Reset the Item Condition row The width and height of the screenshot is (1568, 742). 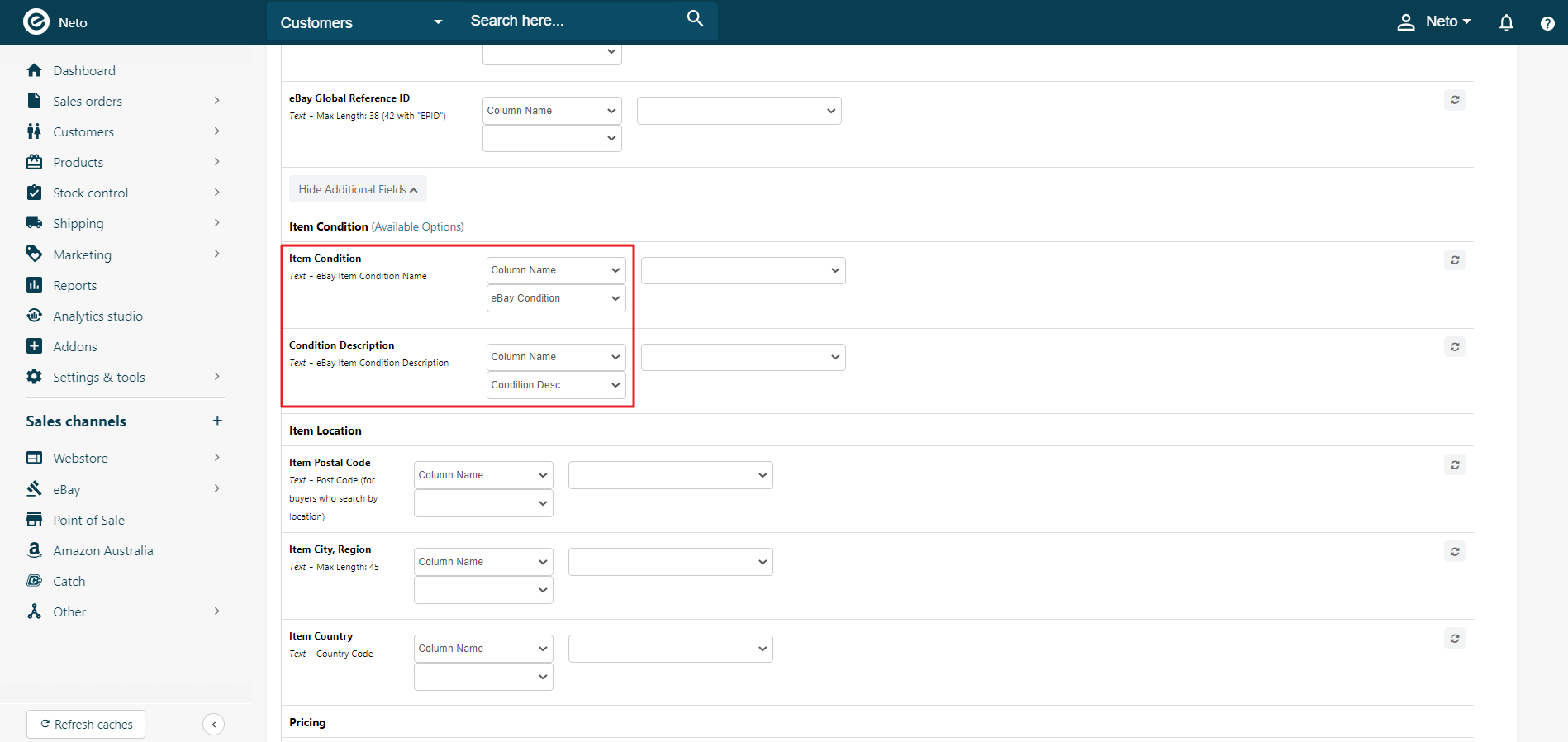pos(1455,260)
